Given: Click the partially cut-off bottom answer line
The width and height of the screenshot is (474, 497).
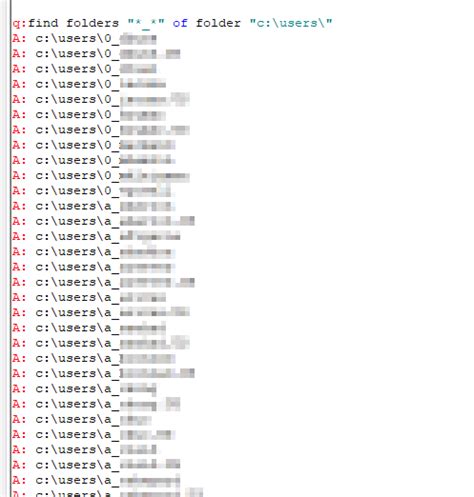Looking at the screenshot, I should click(107, 494).
